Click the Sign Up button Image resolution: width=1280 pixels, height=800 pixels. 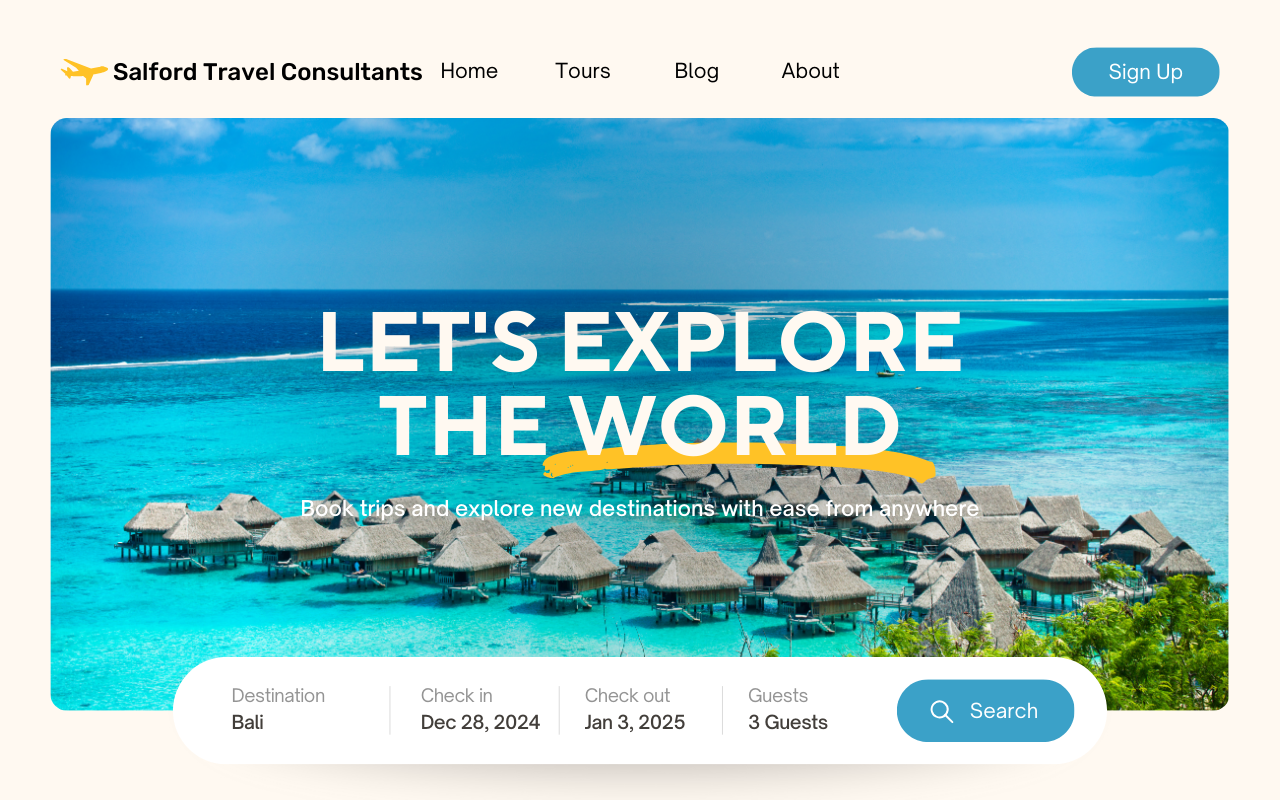(1146, 72)
